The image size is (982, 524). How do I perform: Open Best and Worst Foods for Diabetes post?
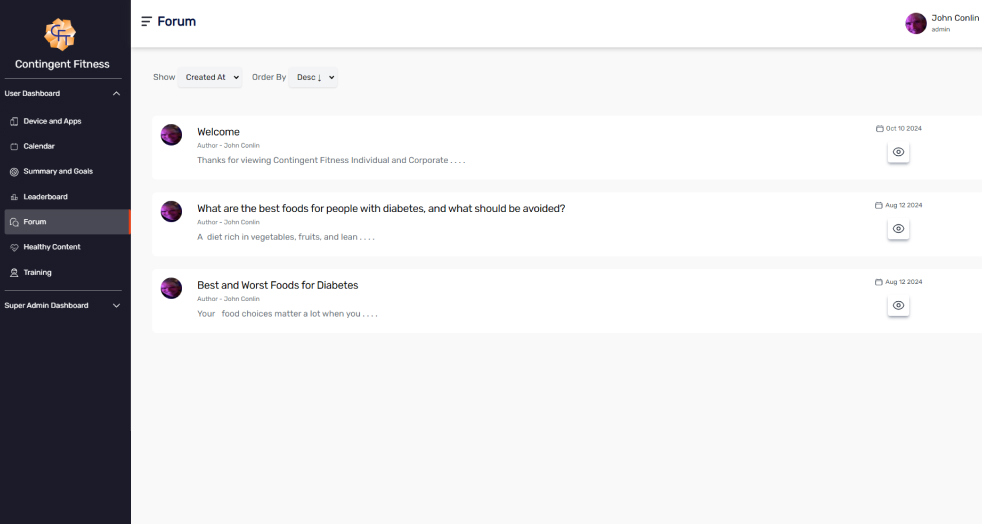pyautogui.click(x=277, y=285)
